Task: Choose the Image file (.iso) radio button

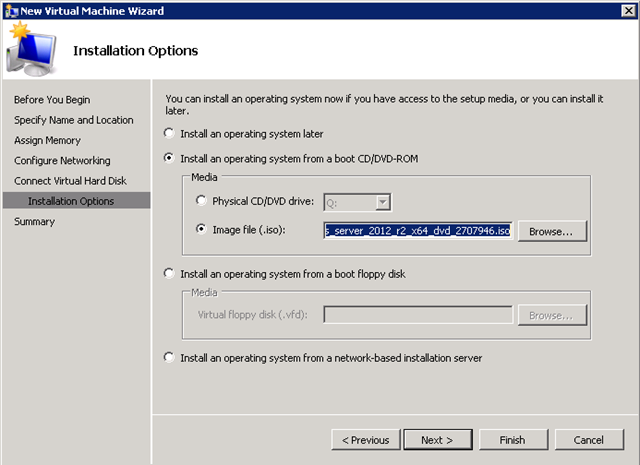Action: tap(201, 229)
